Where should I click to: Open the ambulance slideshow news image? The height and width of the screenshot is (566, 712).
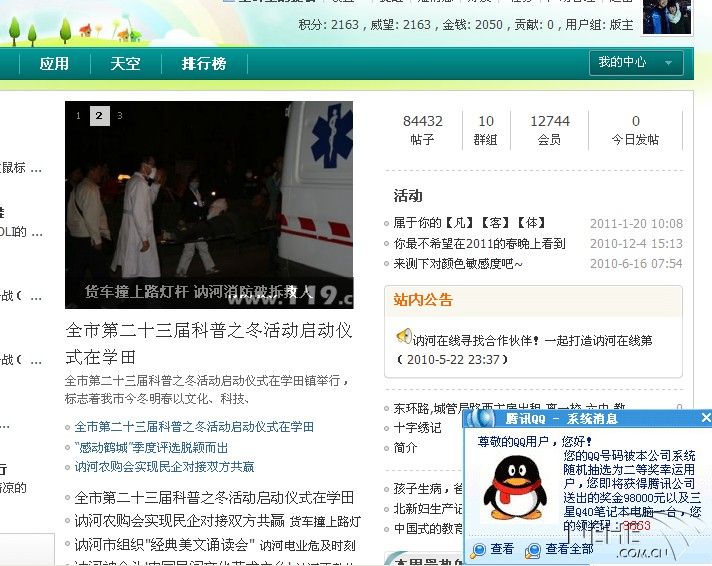click(x=209, y=205)
